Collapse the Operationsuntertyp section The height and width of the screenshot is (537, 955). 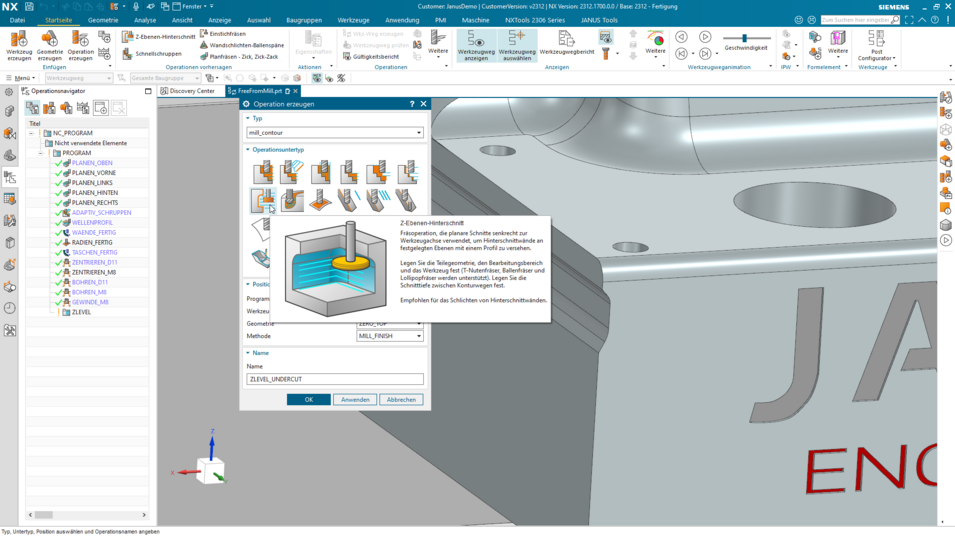click(x=248, y=149)
